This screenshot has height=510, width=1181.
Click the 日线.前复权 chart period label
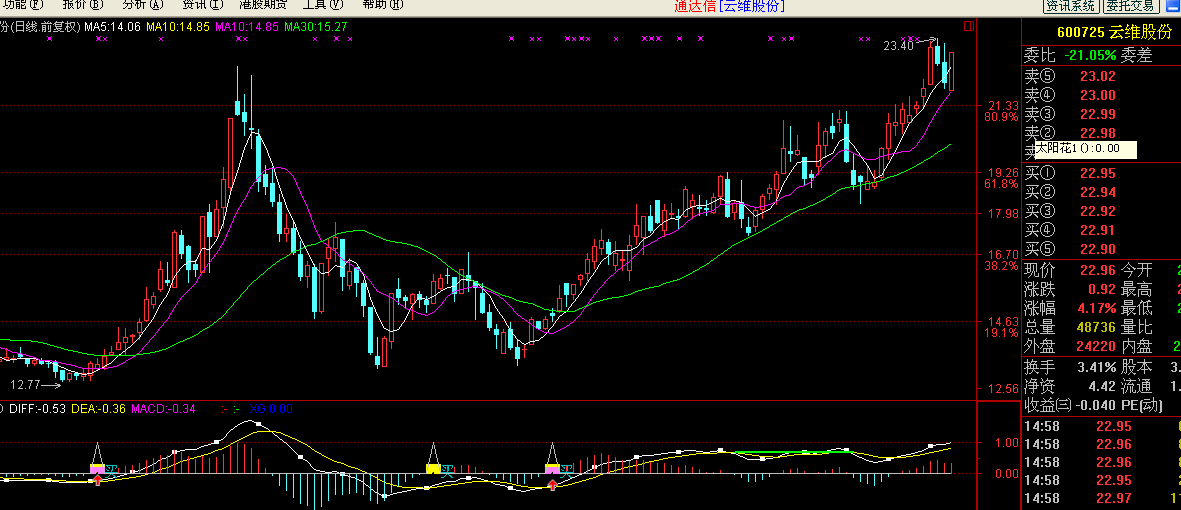(44, 26)
